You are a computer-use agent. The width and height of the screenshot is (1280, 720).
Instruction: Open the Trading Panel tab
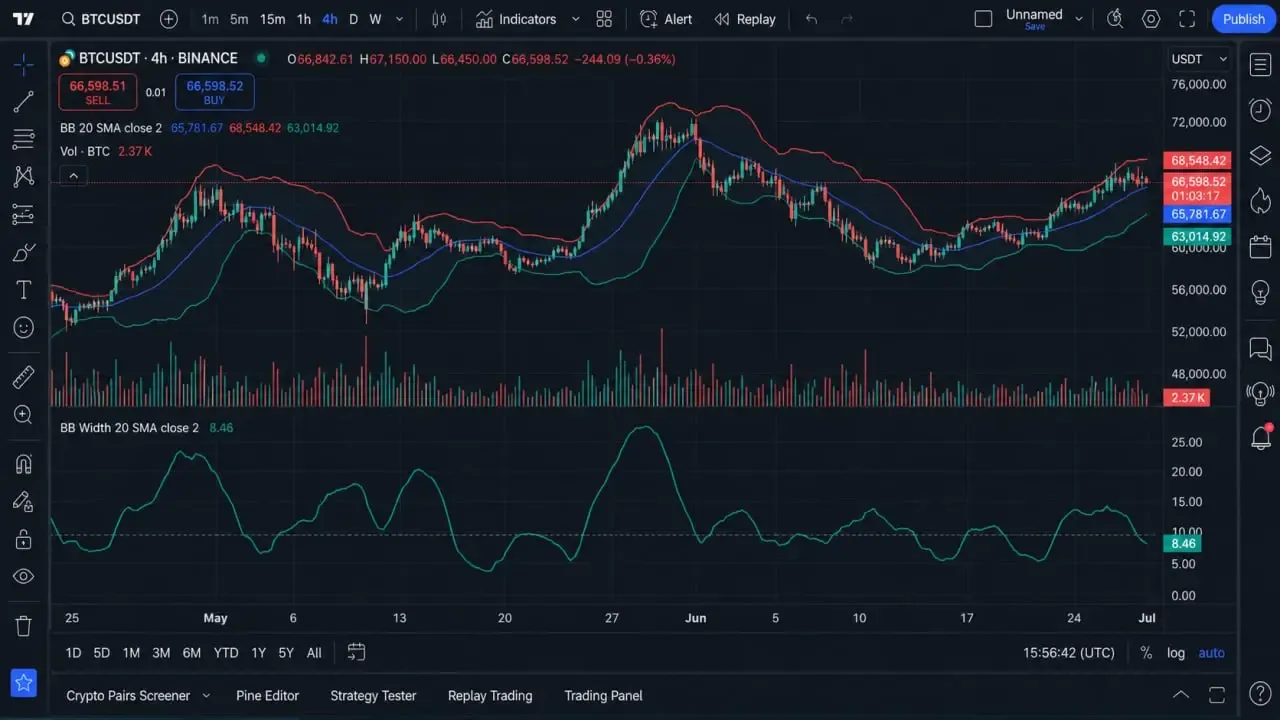tap(603, 695)
